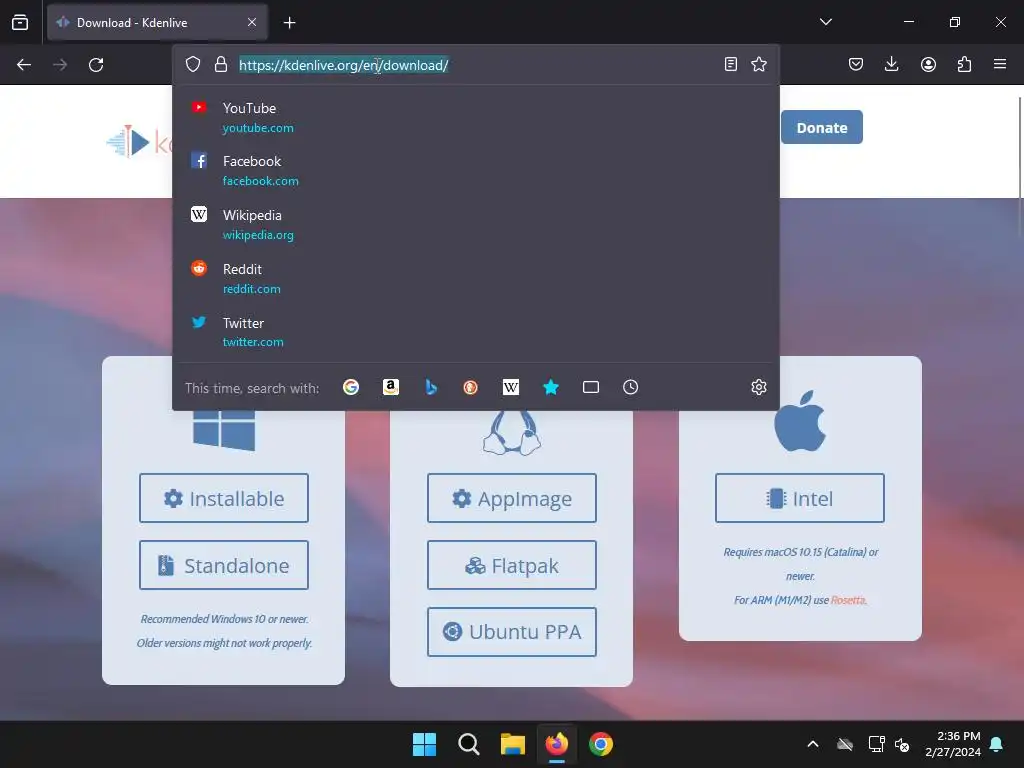Bookmark this page with the star icon
Viewport: 1024px width, 768px height.
click(759, 64)
